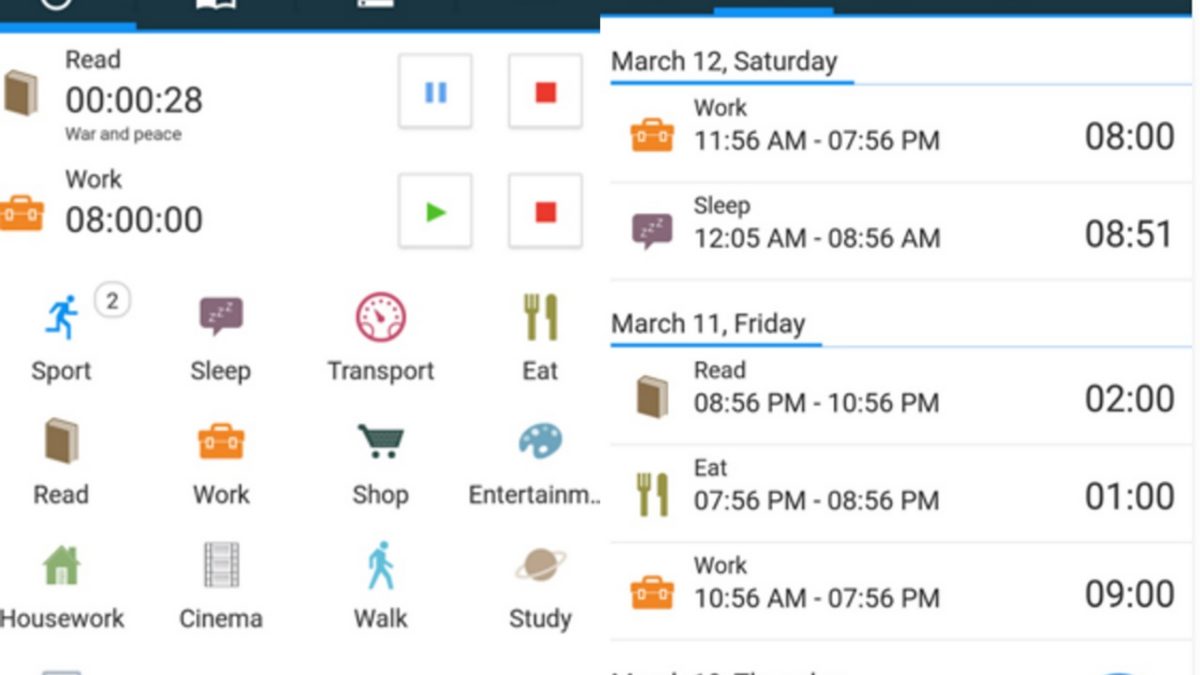Select the Entertainment palette icon
1200x675 pixels.
[540, 442]
